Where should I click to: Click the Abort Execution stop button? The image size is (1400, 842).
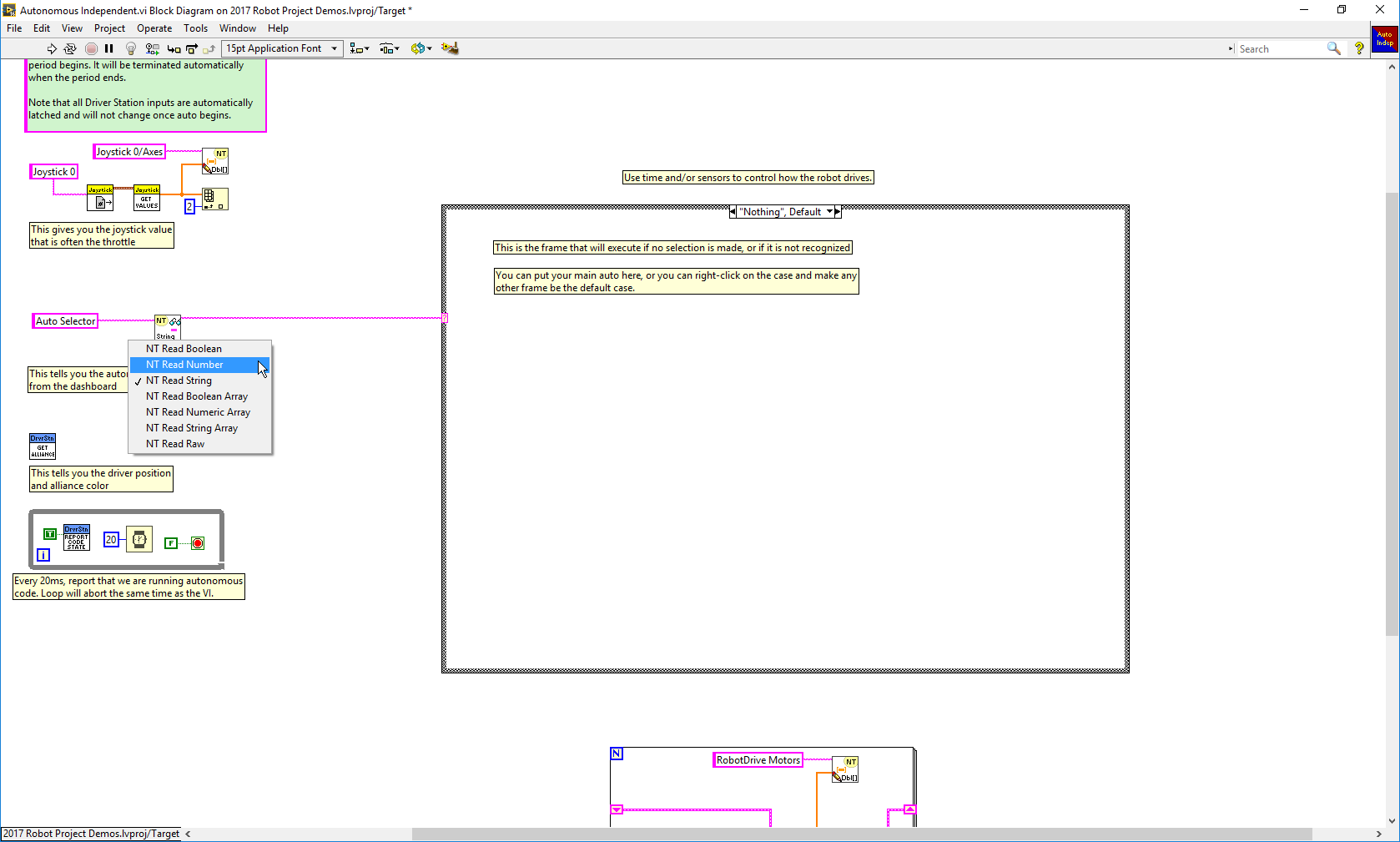point(91,48)
